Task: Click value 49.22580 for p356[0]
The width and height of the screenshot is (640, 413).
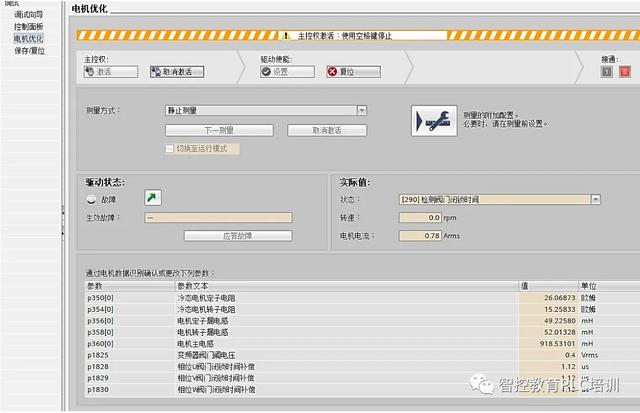Action: [549, 321]
